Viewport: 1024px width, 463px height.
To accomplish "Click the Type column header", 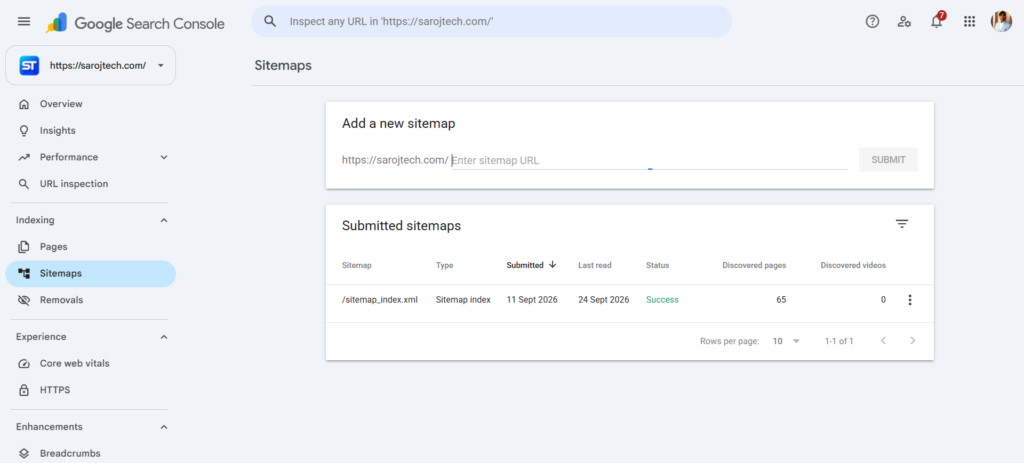I will click(445, 265).
